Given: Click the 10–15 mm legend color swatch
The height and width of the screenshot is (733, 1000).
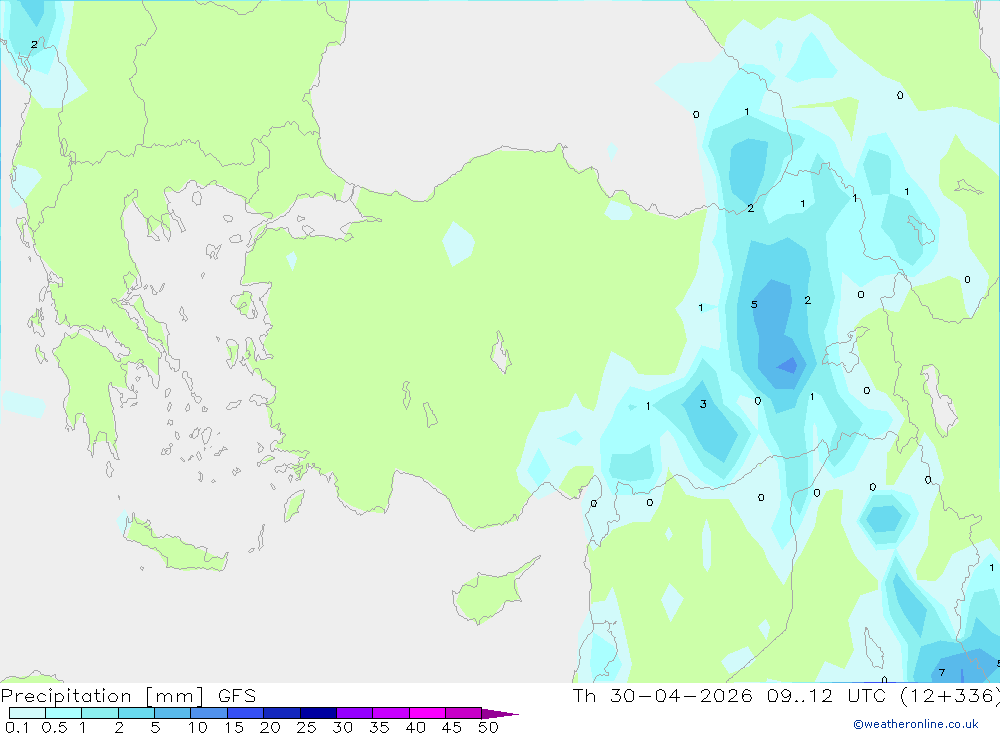Looking at the screenshot, I should (x=209, y=713).
